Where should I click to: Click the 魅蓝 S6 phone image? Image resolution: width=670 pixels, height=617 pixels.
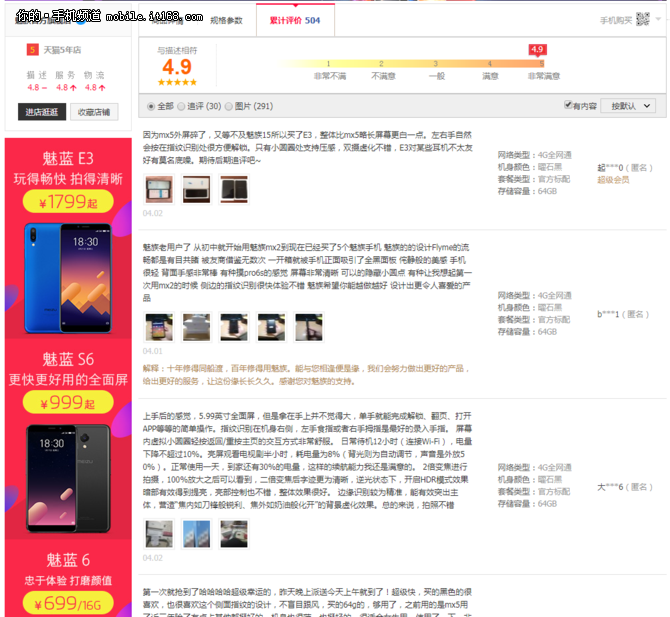pos(68,479)
